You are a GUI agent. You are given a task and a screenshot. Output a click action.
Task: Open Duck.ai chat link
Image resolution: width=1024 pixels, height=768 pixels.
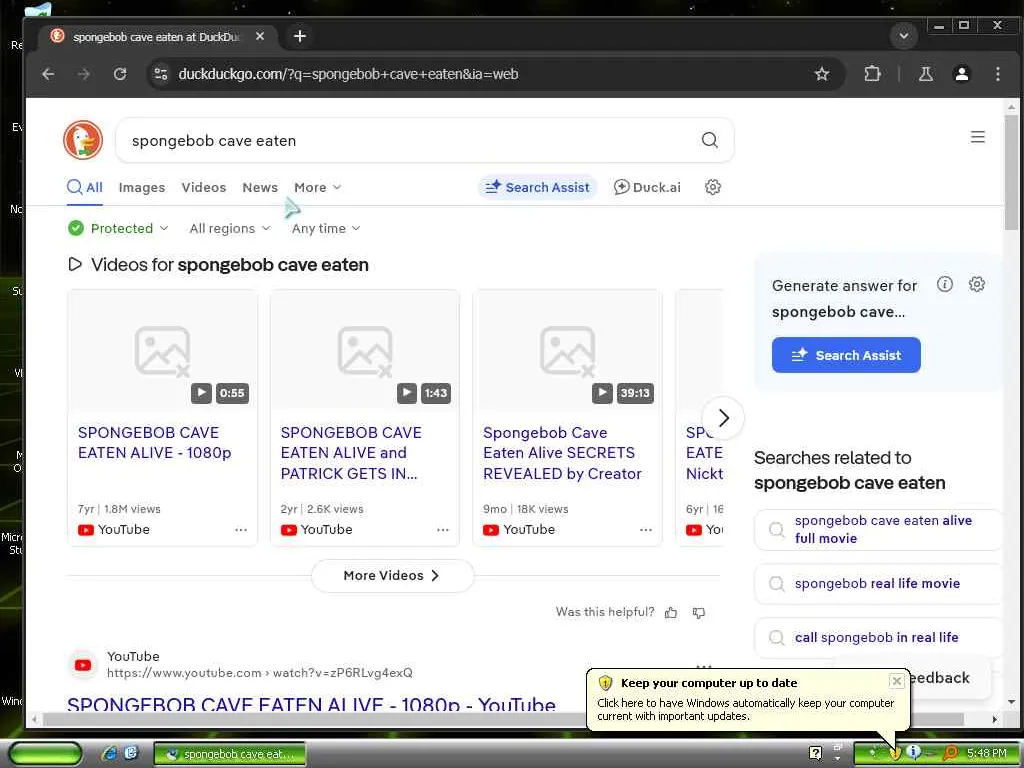point(647,187)
